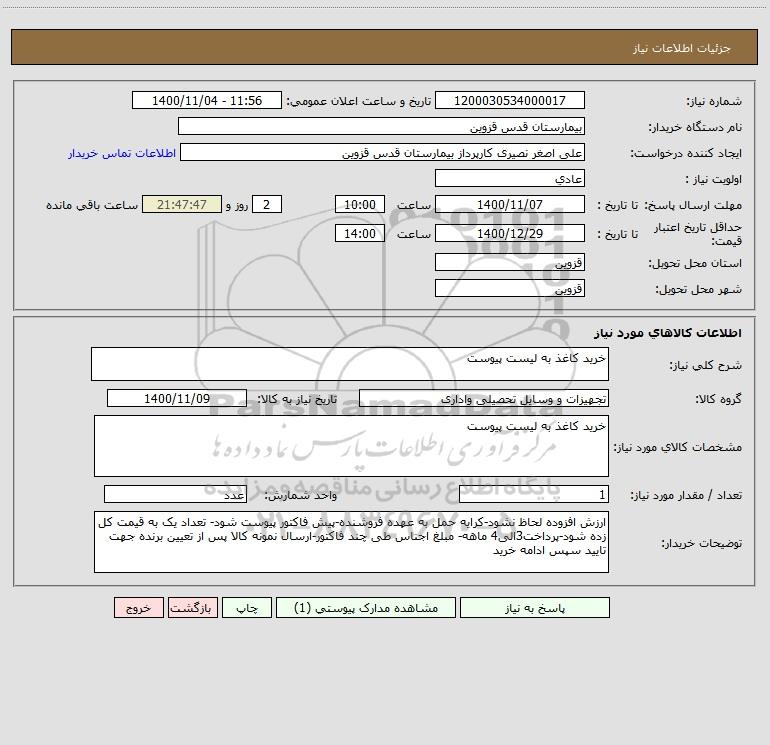Click response deadline date 1400/11/07
The image size is (770, 745).
click(x=510, y=204)
